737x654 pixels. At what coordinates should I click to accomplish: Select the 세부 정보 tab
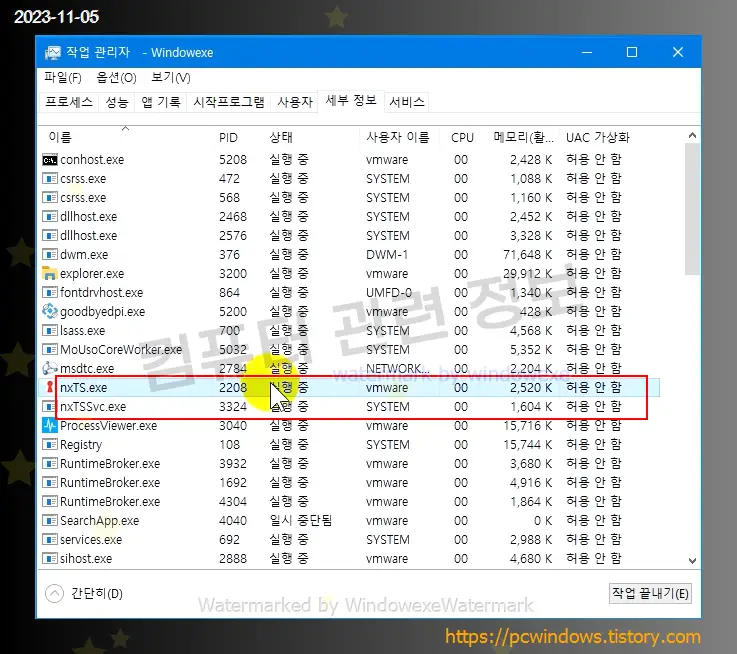[351, 101]
